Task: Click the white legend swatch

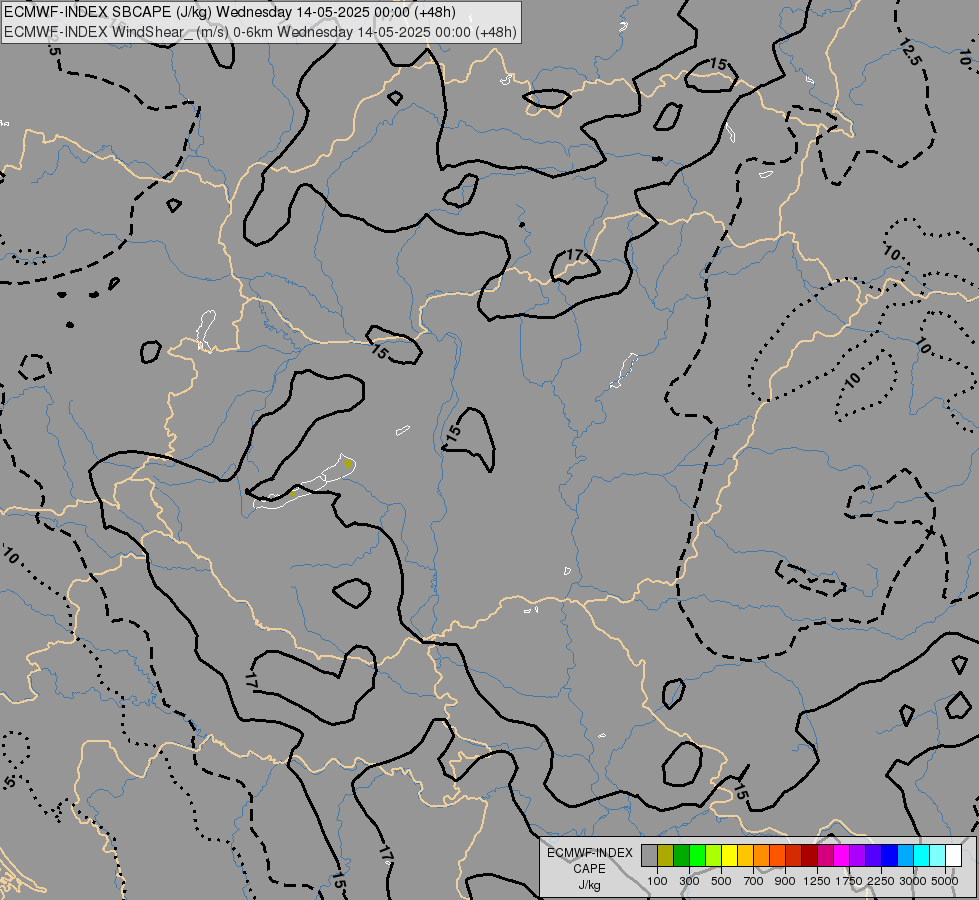Action: (954, 856)
